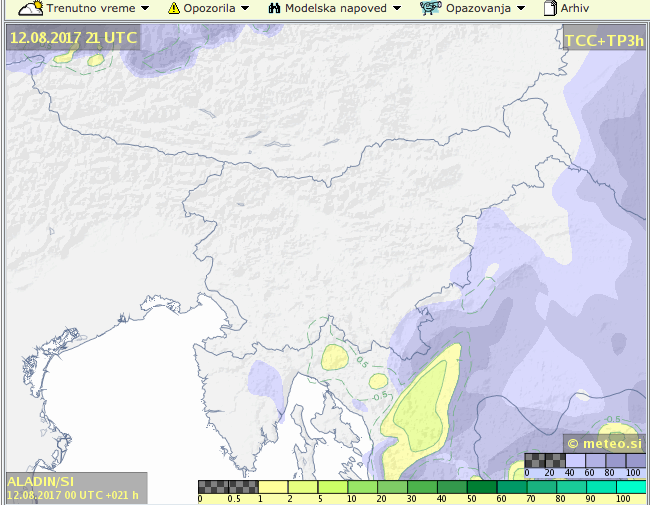650x505 pixels.
Task: Expand the Opozorila dropdown arrow
Action: pyautogui.click(x=245, y=8)
